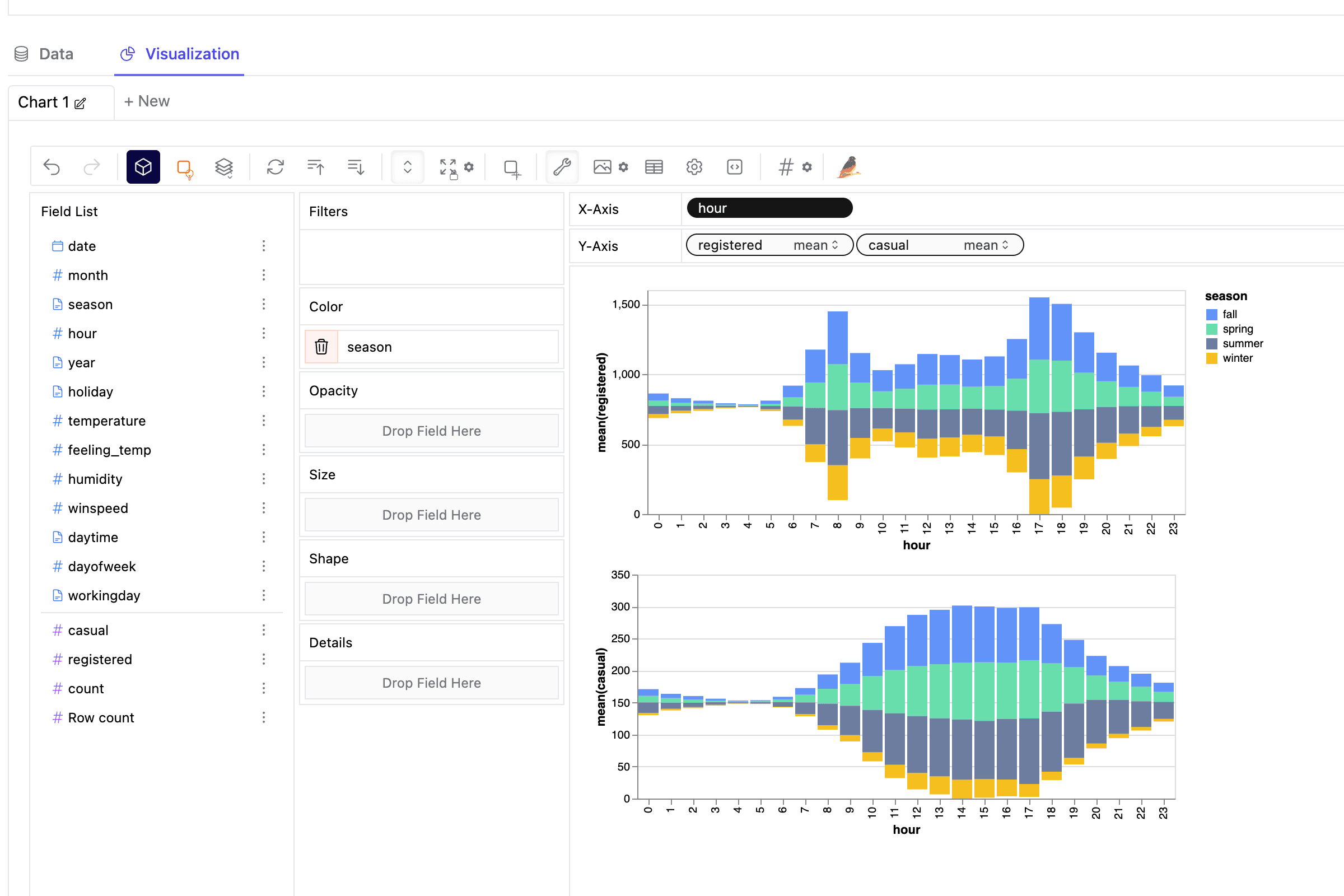This screenshot has width=1344, height=896.
Task: Open the mark type selector icon
Action: 185,168
